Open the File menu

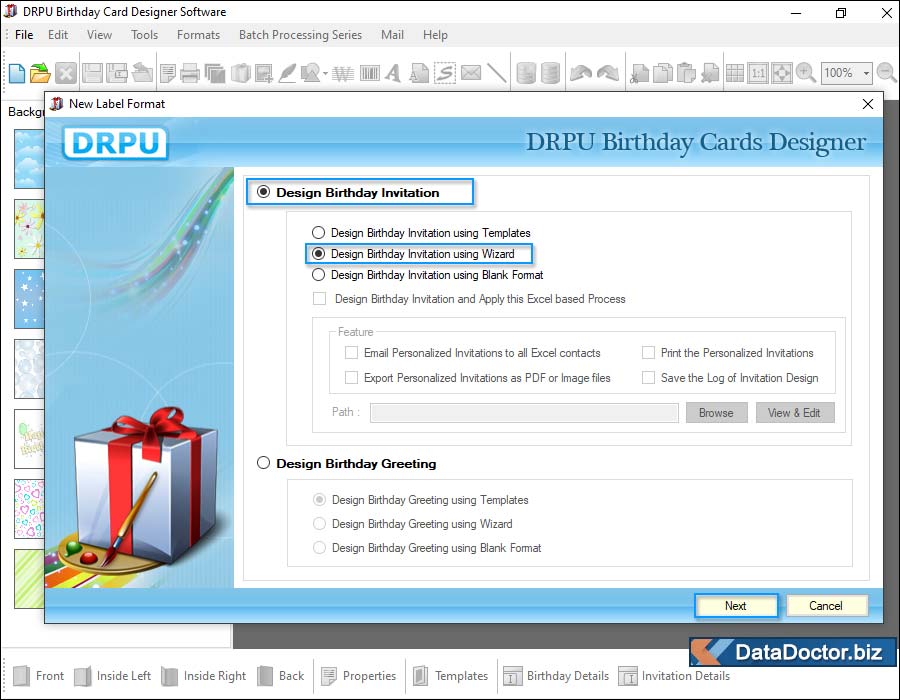click(24, 34)
